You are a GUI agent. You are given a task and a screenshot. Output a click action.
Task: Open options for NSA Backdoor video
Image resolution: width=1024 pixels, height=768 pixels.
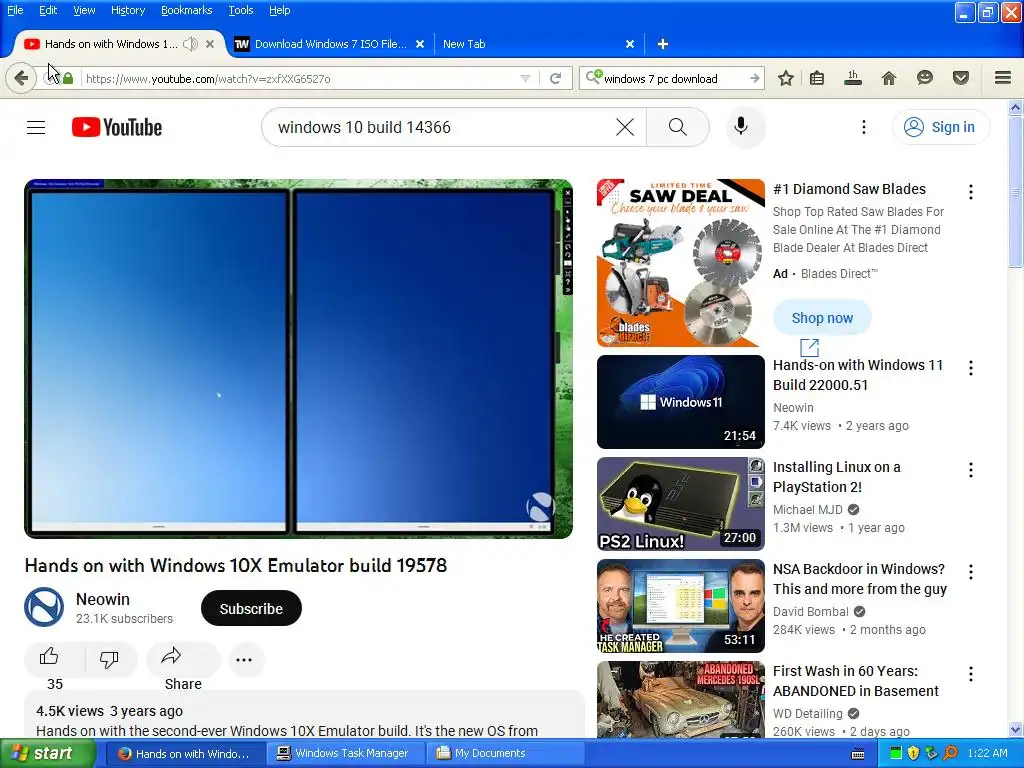click(x=971, y=572)
